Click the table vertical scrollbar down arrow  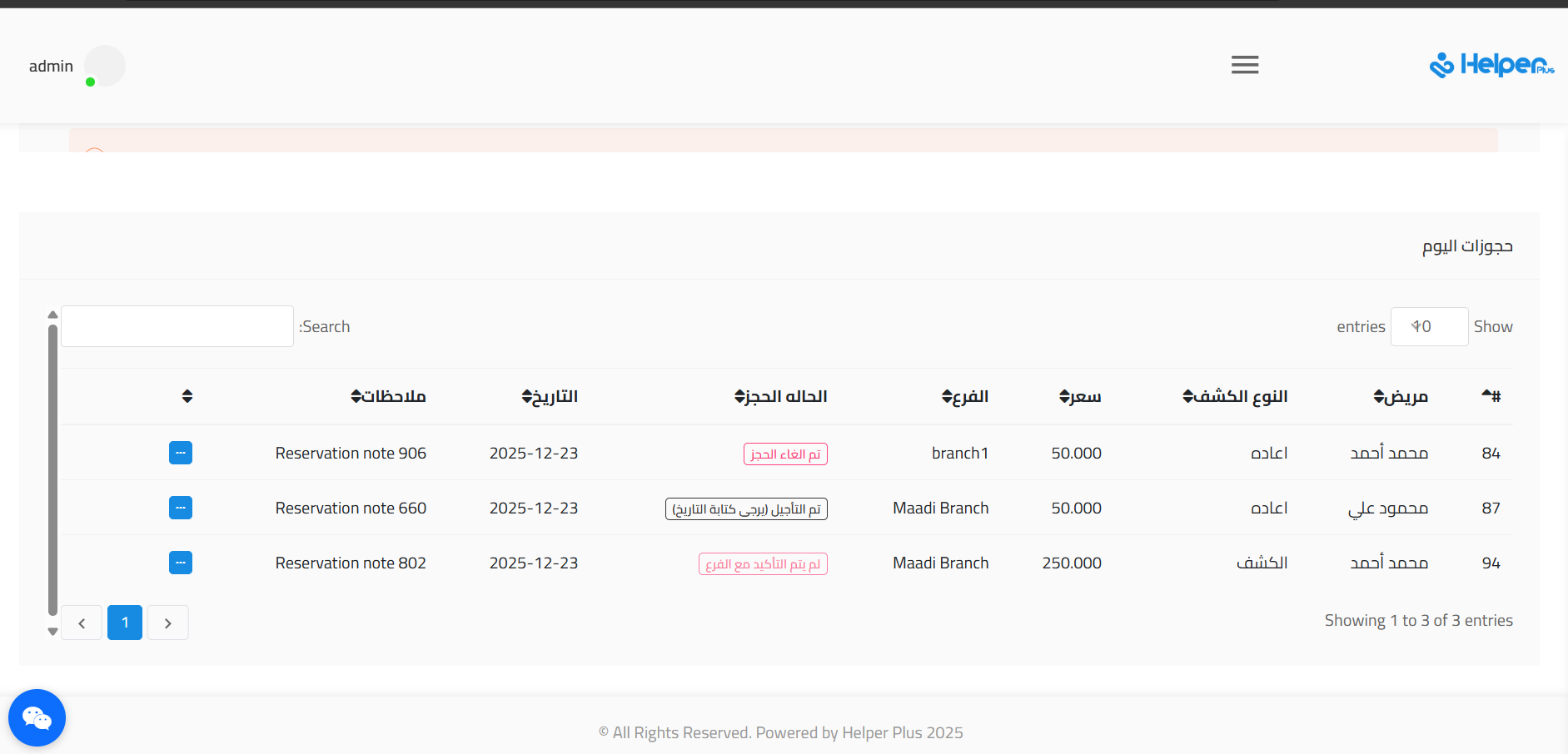pos(52,632)
